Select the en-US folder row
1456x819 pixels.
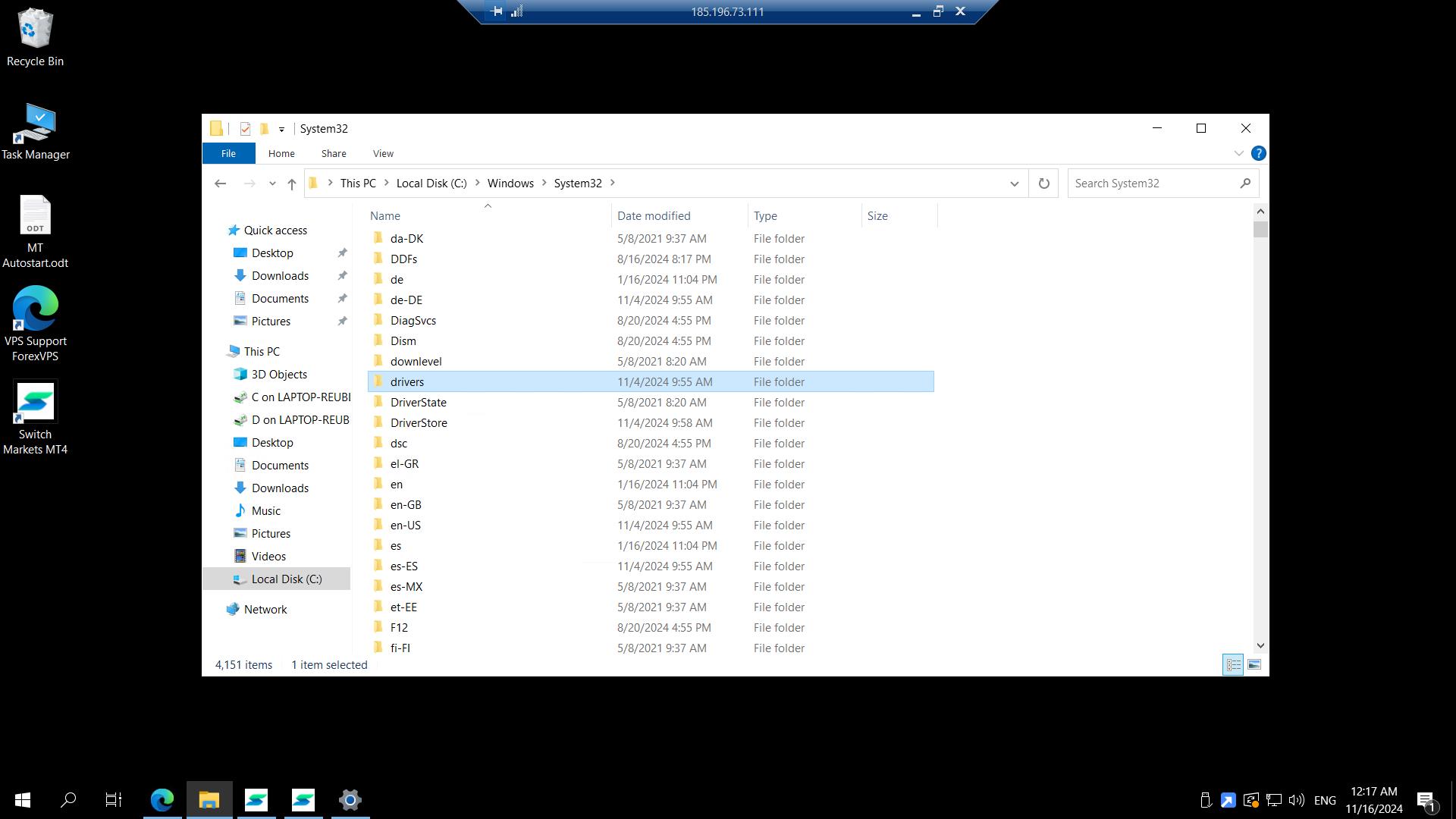tap(651, 525)
